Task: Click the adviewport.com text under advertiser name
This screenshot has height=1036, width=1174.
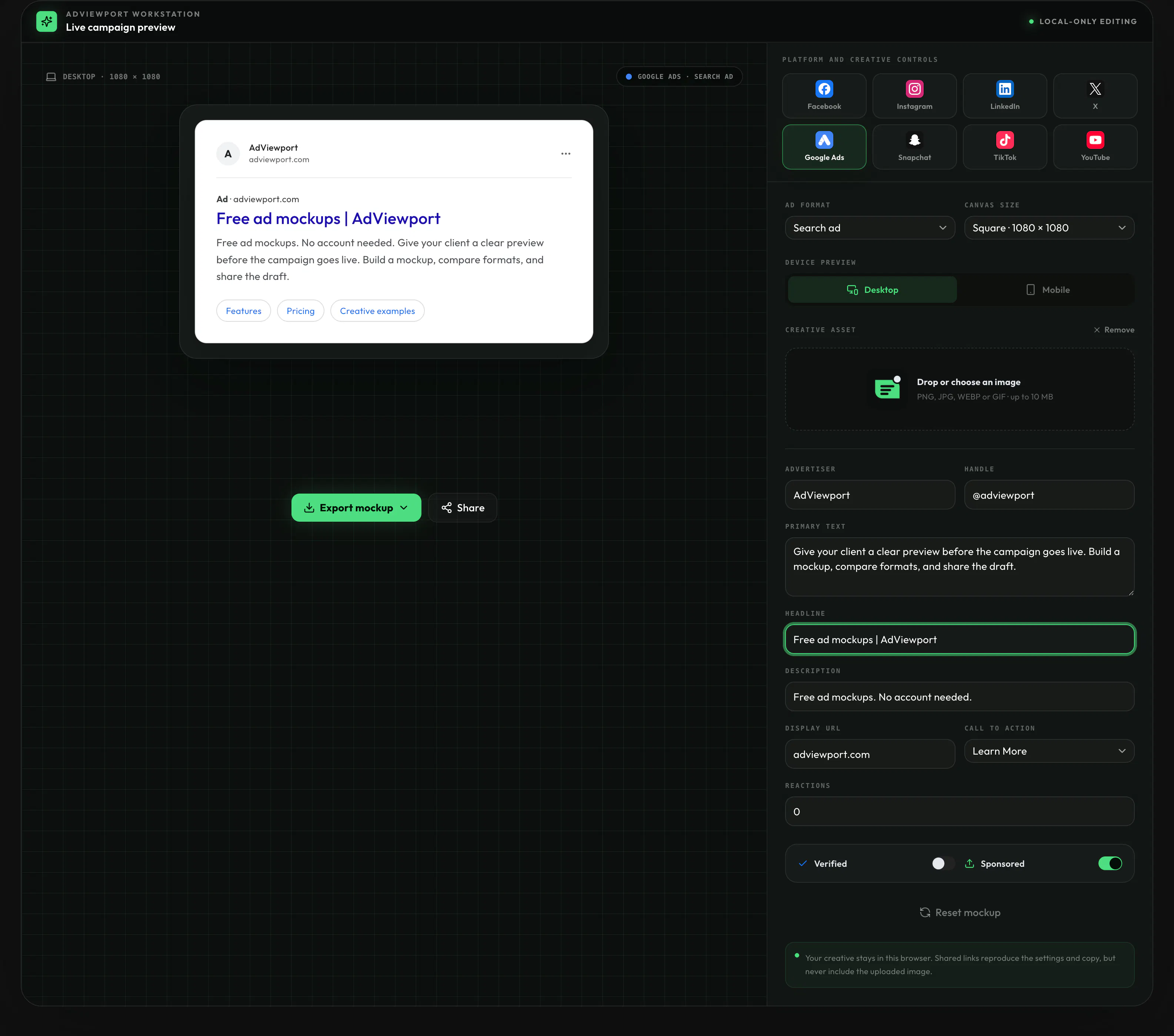Action: click(x=279, y=160)
